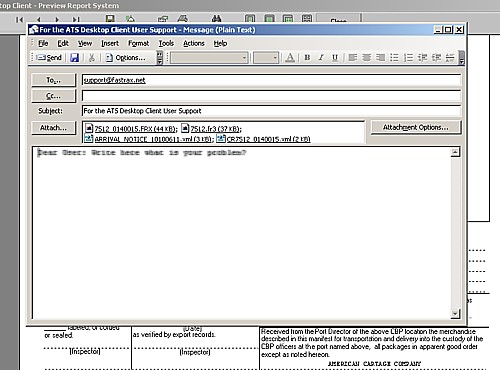Image resolution: width=500 pixels, height=370 pixels.
Task: Click the To address field
Action: [271, 80]
